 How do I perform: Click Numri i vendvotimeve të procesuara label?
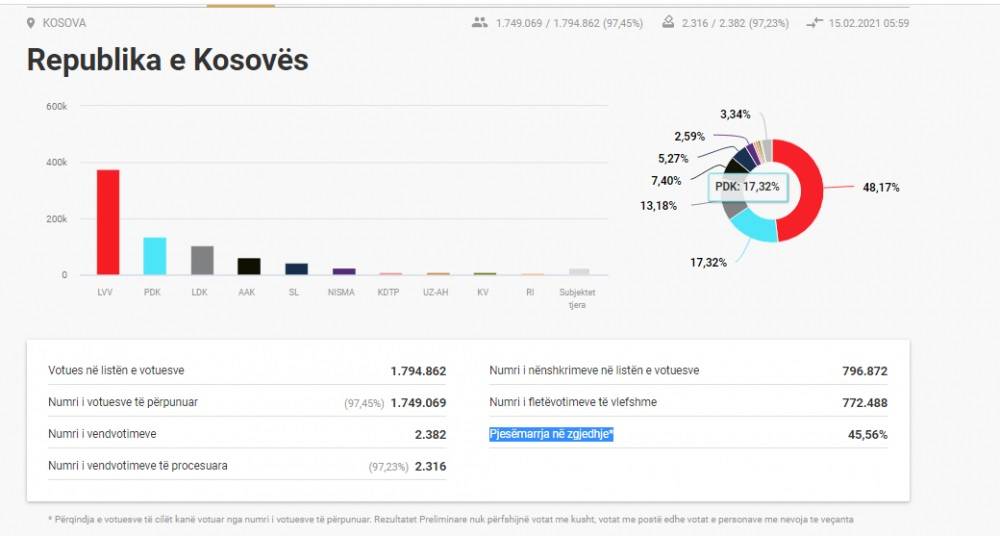click(x=138, y=466)
